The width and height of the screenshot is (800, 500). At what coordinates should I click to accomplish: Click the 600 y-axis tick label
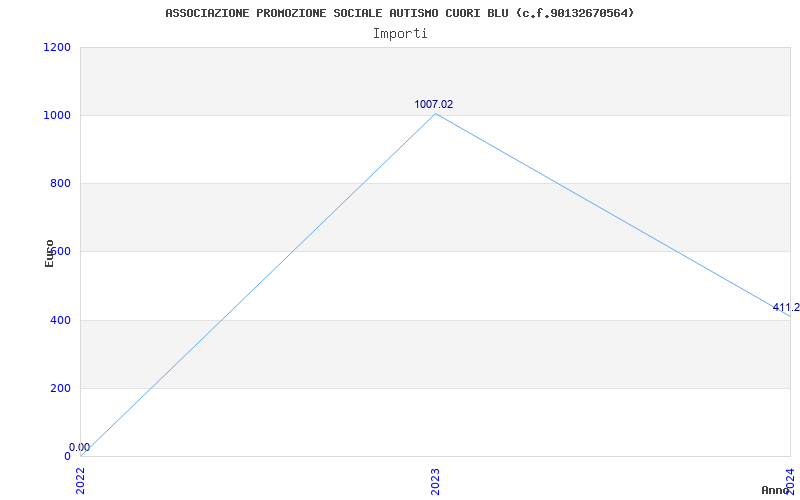(x=60, y=252)
